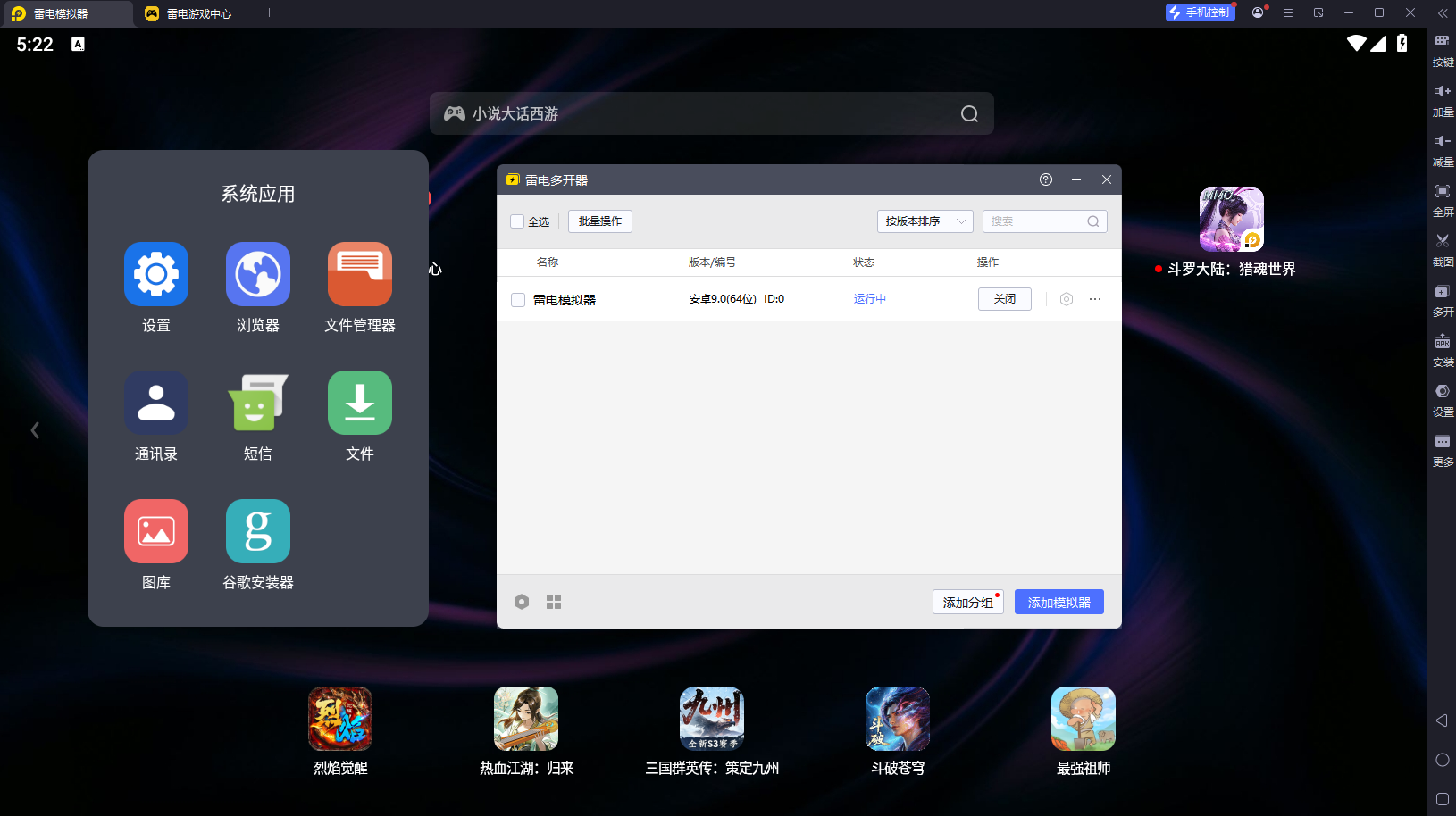Click the 运行中 status text
Image resolution: width=1456 pixels, height=816 pixels.
click(x=870, y=299)
